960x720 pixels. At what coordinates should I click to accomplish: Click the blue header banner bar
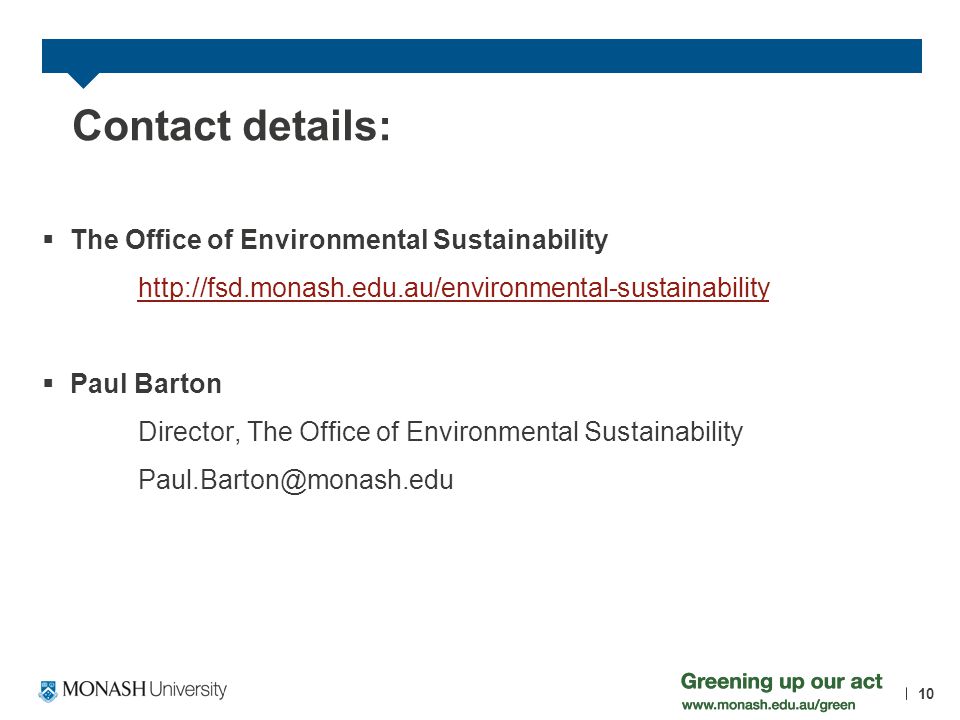[x=482, y=56]
